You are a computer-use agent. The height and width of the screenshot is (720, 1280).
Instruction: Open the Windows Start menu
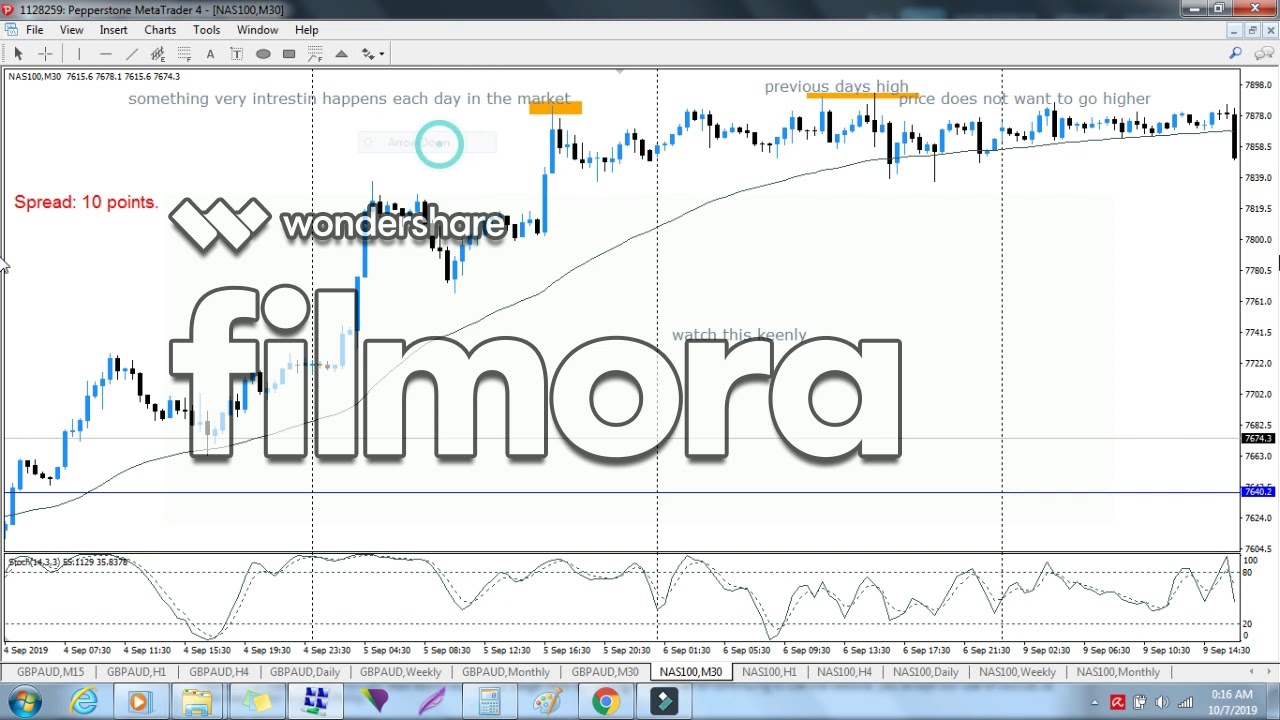pos(23,702)
